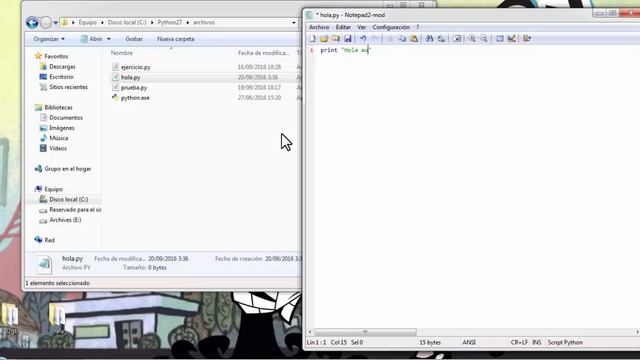640x360 pixels.
Task: Click the Abrir button in Explorer toolbar
Action: click(x=92, y=39)
